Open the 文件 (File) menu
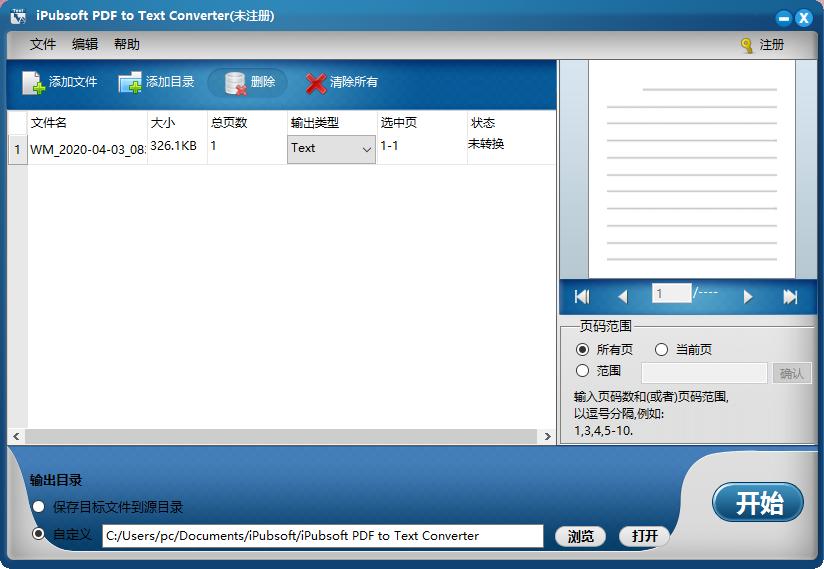This screenshot has height=569, width=824. [43, 45]
